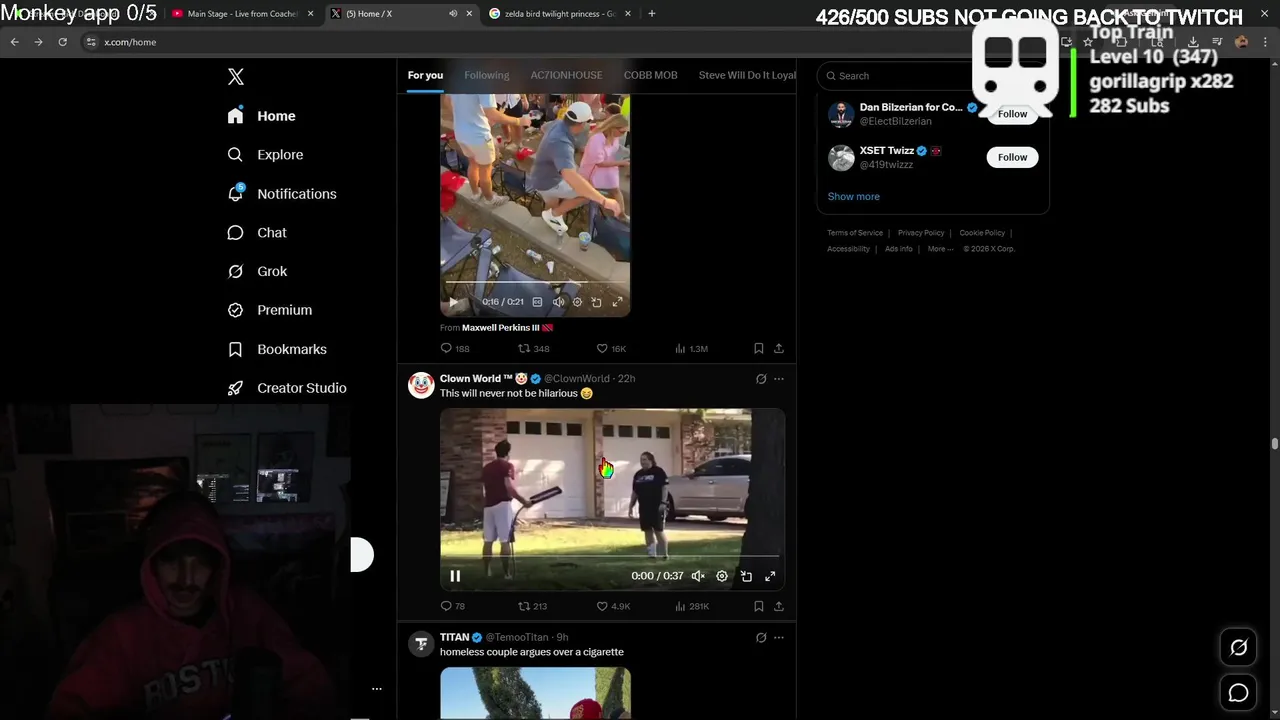
Task: Picture-in-picture the first video
Action: 596,302
